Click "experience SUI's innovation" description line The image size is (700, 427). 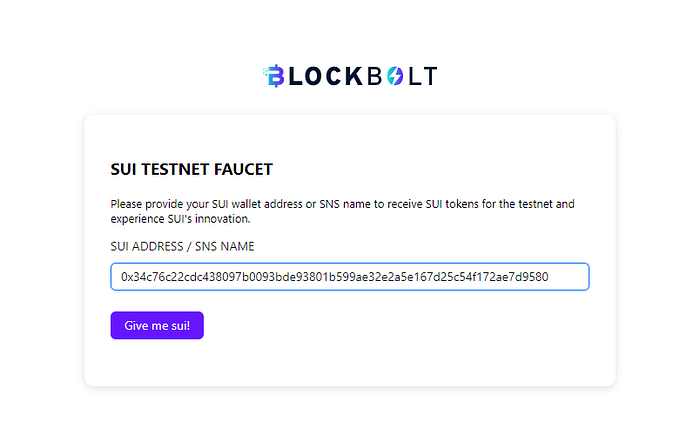pyautogui.click(x=180, y=219)
